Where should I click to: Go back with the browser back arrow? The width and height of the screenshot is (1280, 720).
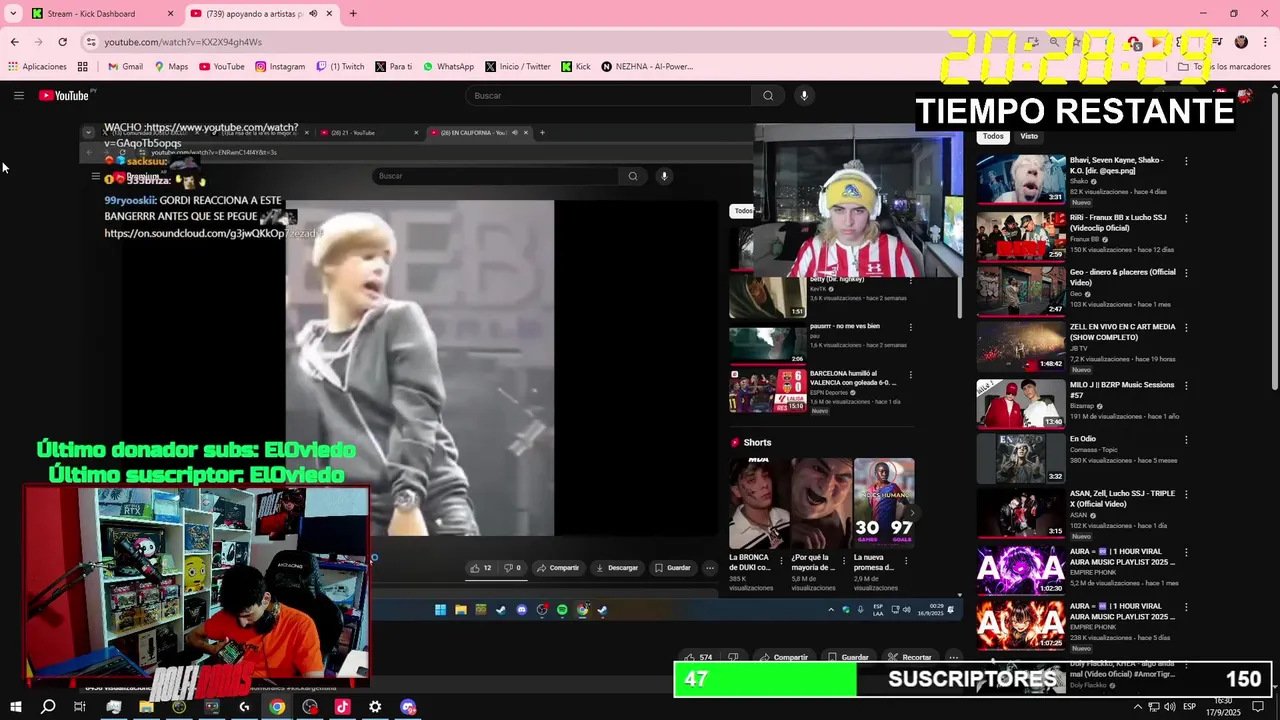pyautogui.click(x=14, y=42)
